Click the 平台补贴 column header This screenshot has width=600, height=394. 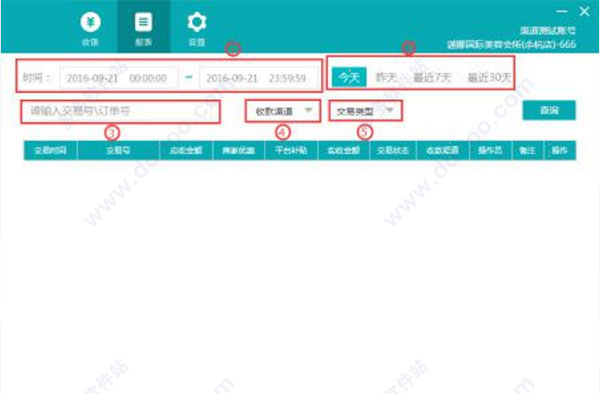[x=291, y=150]
